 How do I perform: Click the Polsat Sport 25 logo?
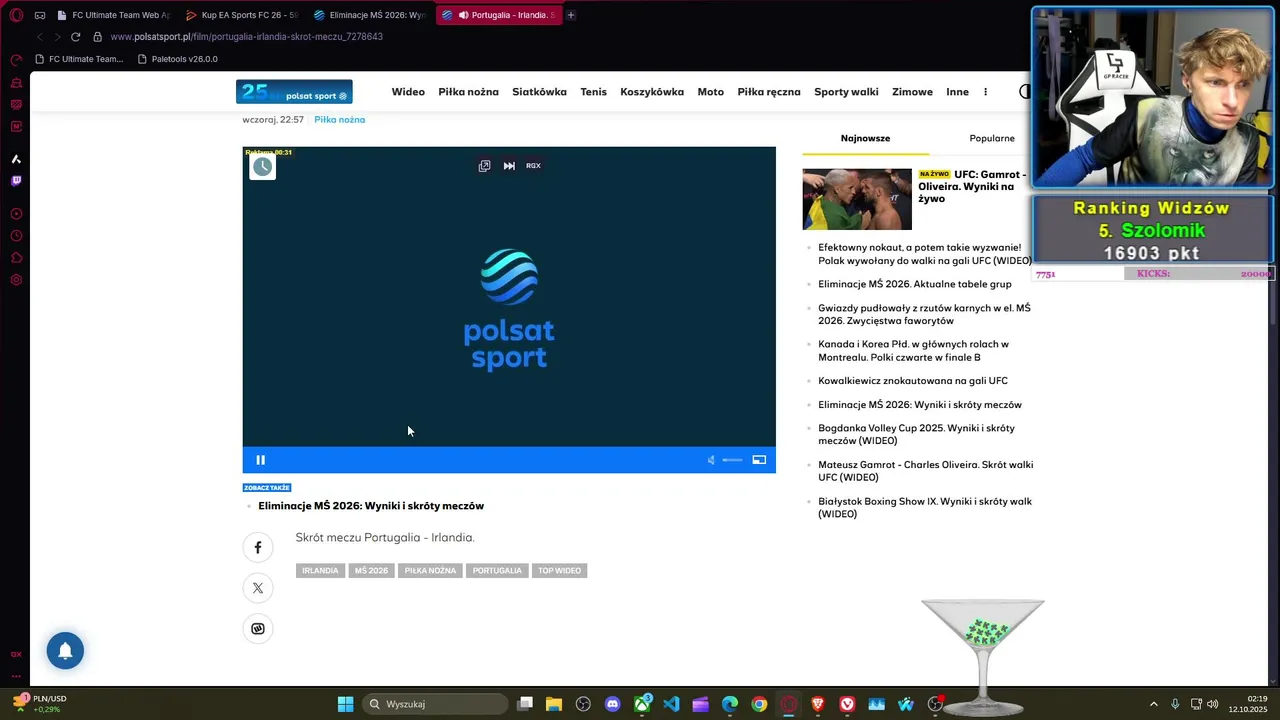294,92
